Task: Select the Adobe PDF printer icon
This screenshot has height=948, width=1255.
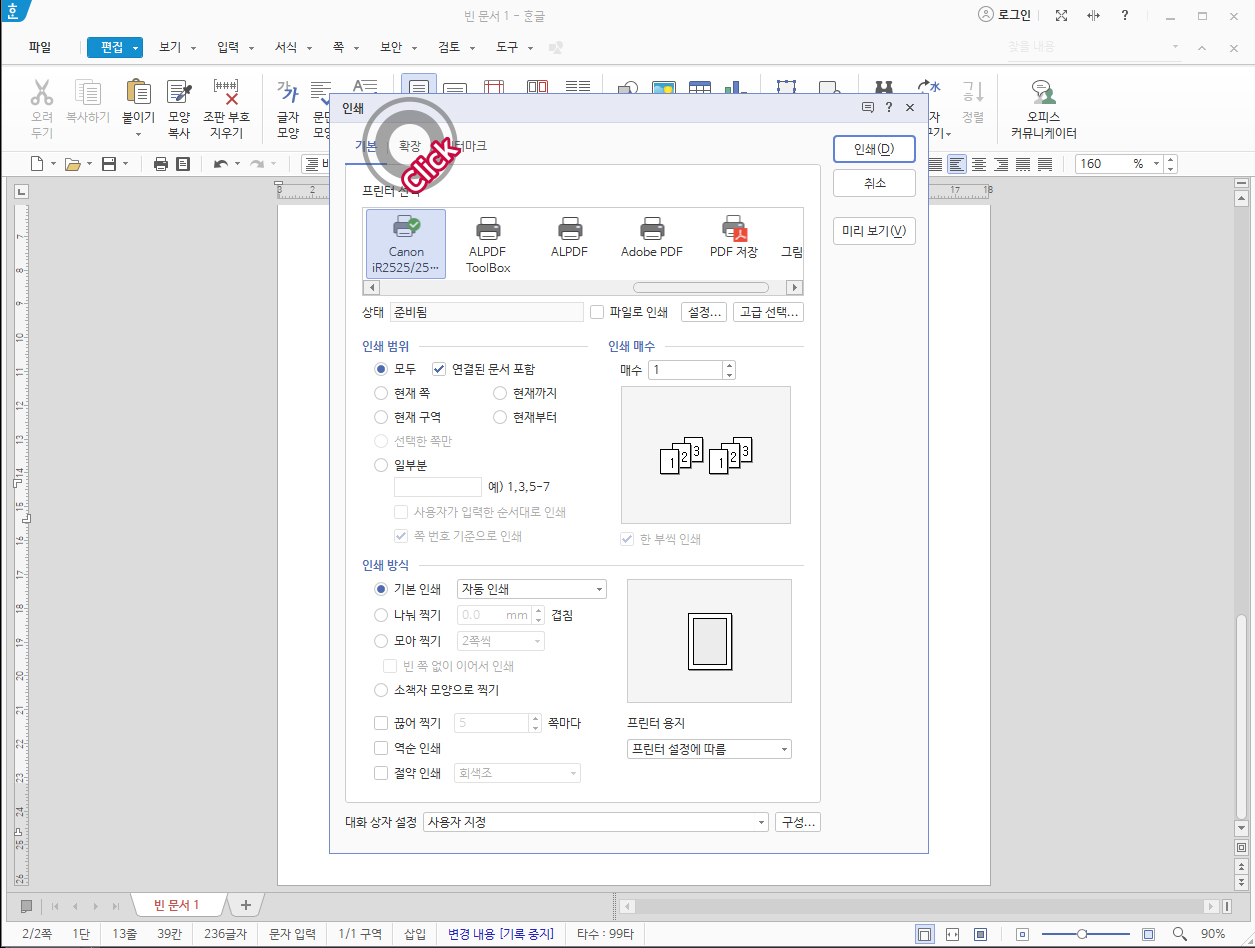Action: point(652,237)
